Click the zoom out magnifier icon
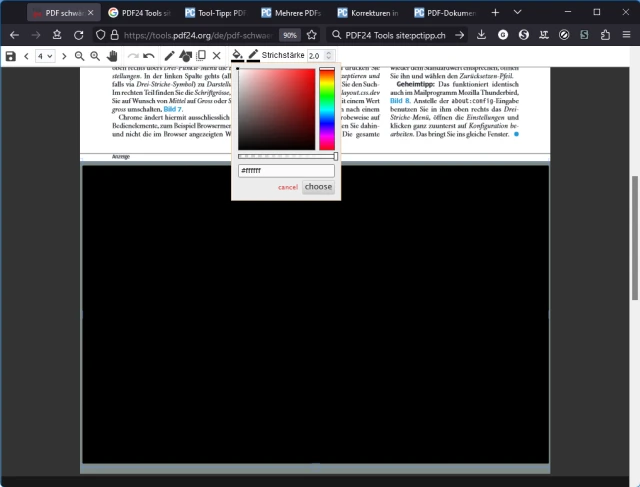640x487 pixels. point(80,56)
